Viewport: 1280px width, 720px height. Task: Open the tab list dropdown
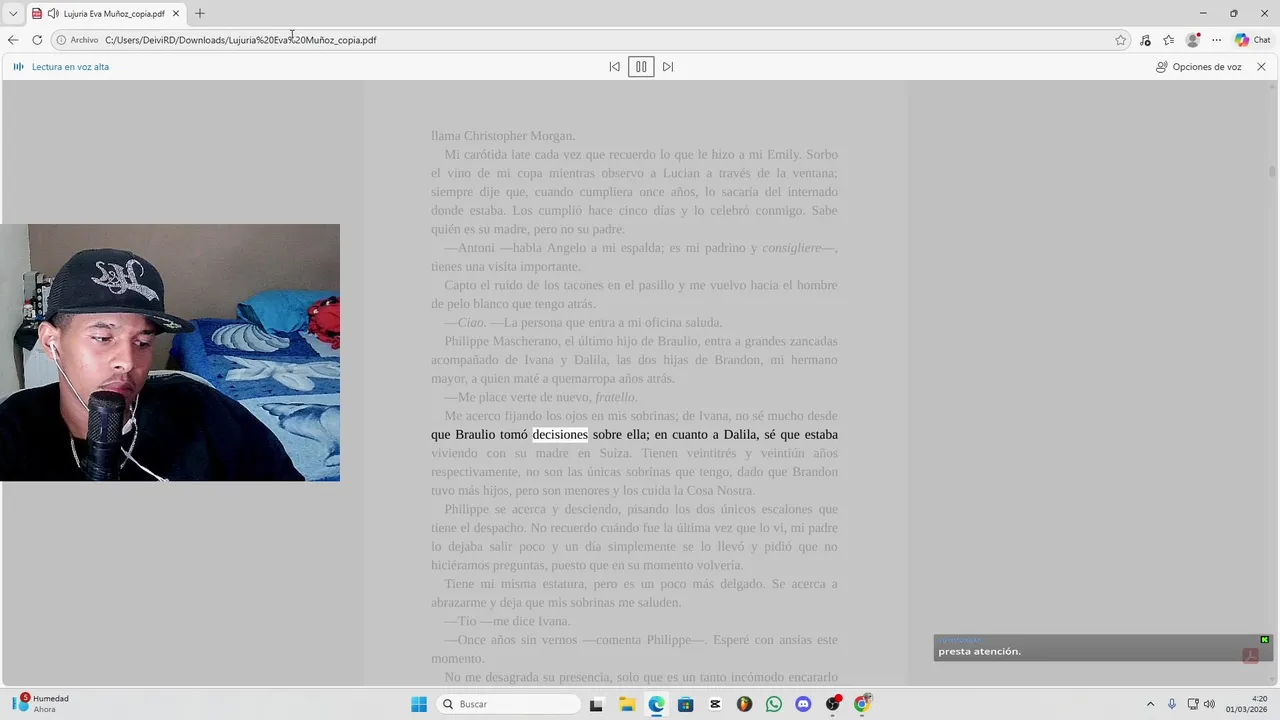coord(13,13)
